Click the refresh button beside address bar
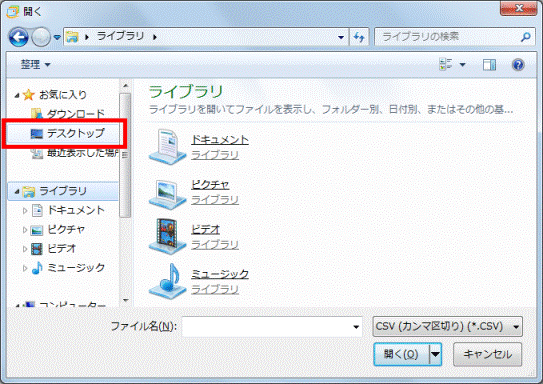Image resolution: width=543 pixels, height=384 pixels. coord(359,37)
